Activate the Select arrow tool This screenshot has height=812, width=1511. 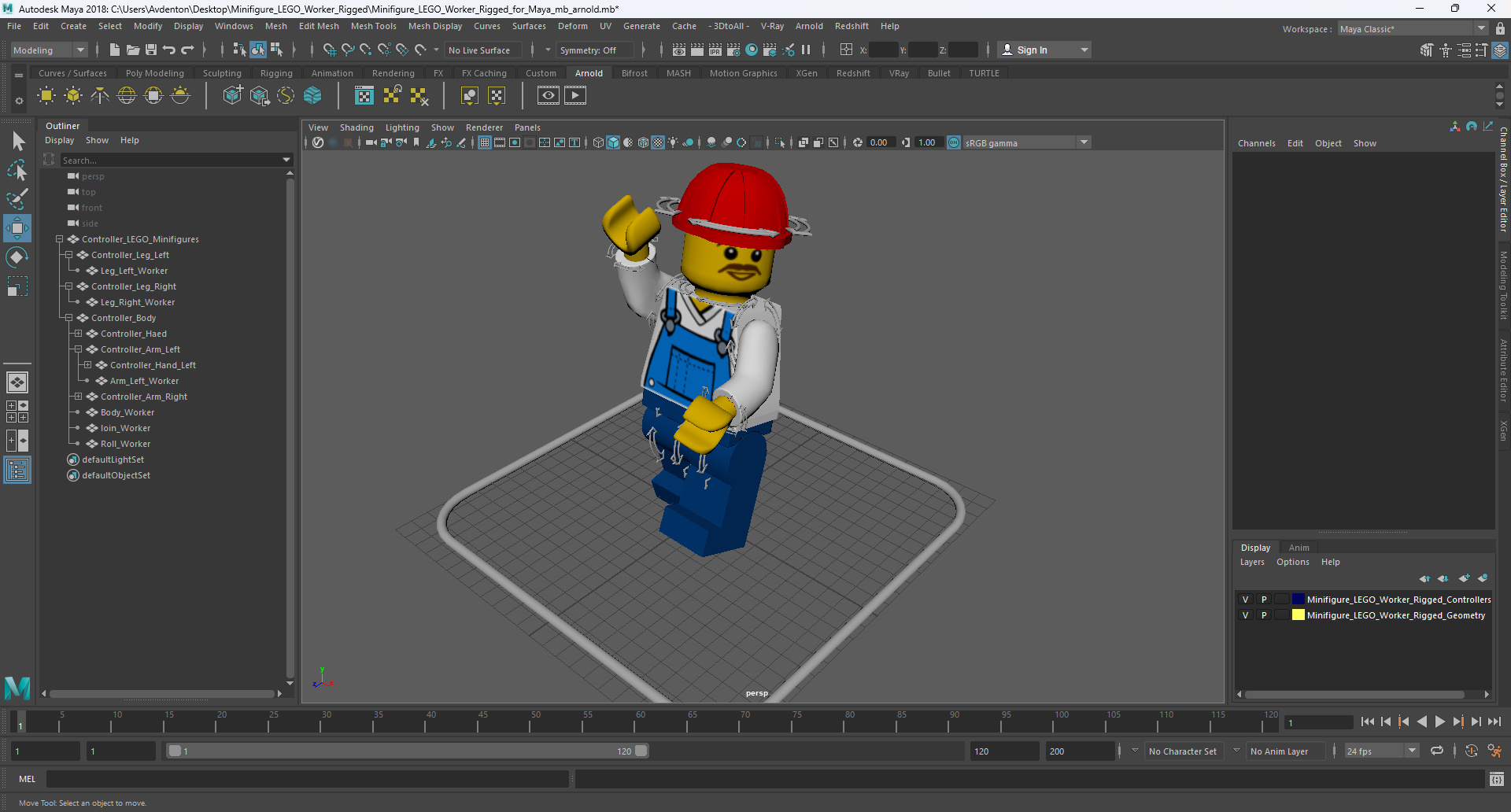[x=17, y=142]
